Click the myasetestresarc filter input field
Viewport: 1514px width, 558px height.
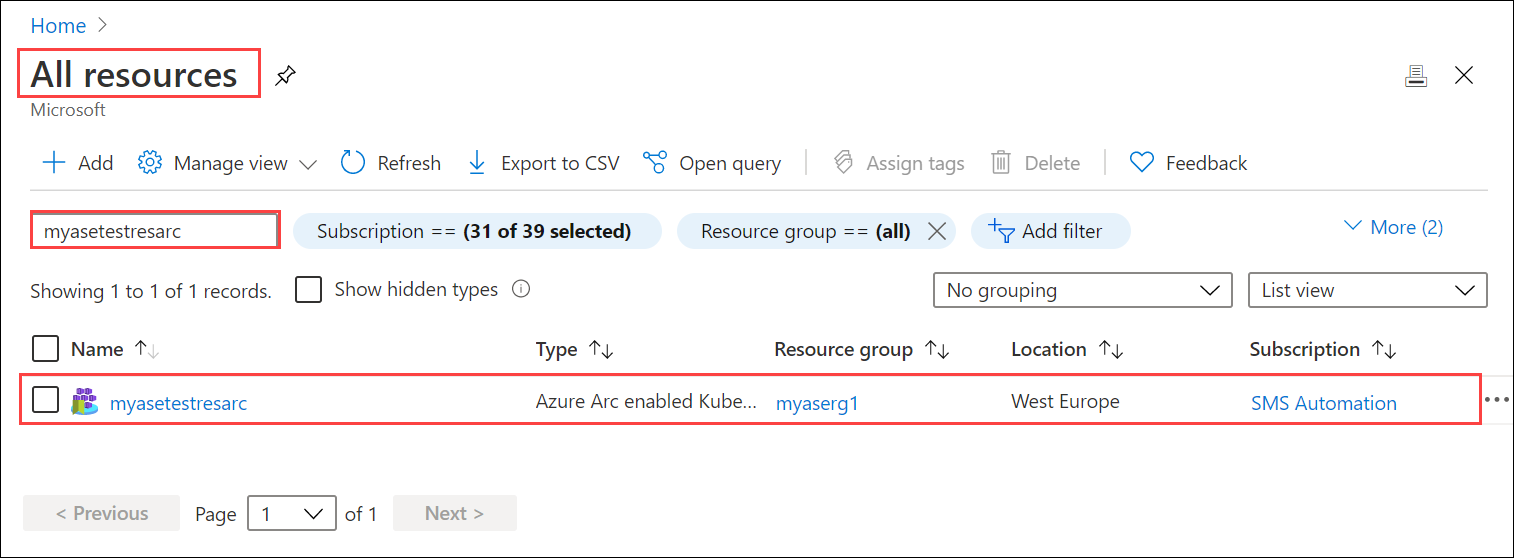click(155, 230)
